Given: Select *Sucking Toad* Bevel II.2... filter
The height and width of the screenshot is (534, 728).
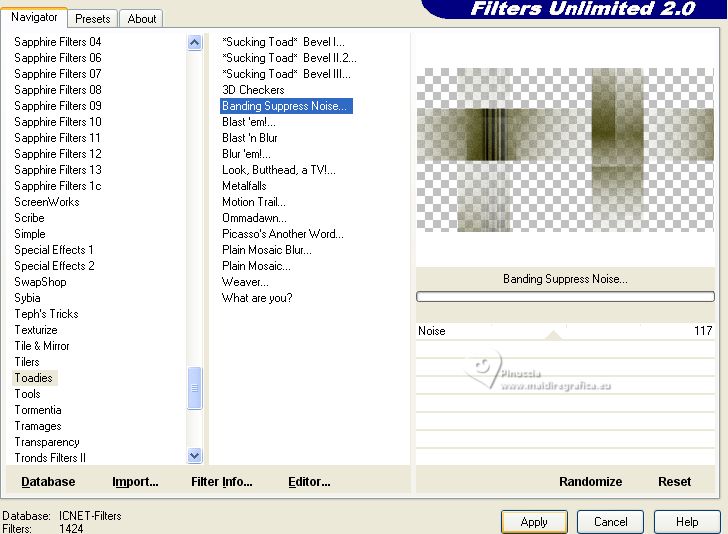Looking at the screenshot, I should click(x=289, y=58).
